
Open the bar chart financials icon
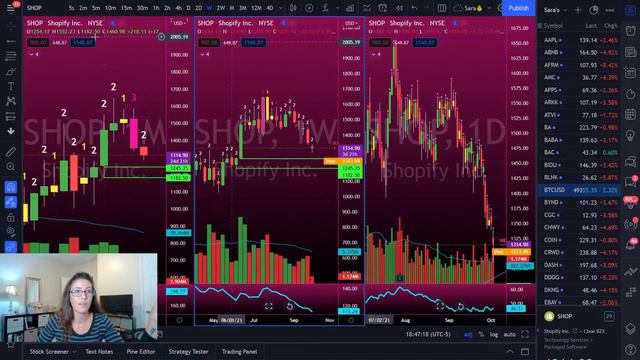coord(350,8)
